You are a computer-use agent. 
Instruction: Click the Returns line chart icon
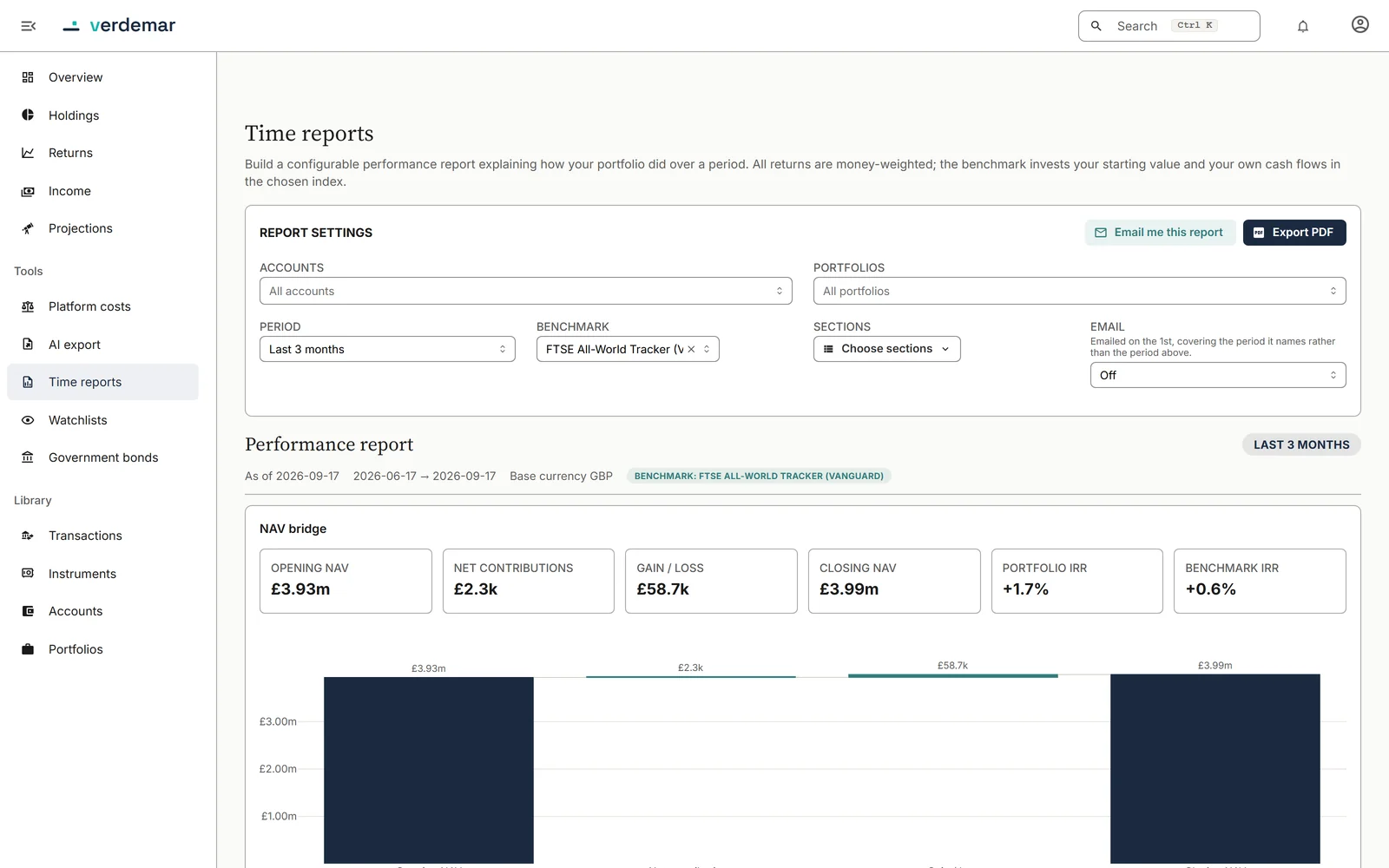28,153
